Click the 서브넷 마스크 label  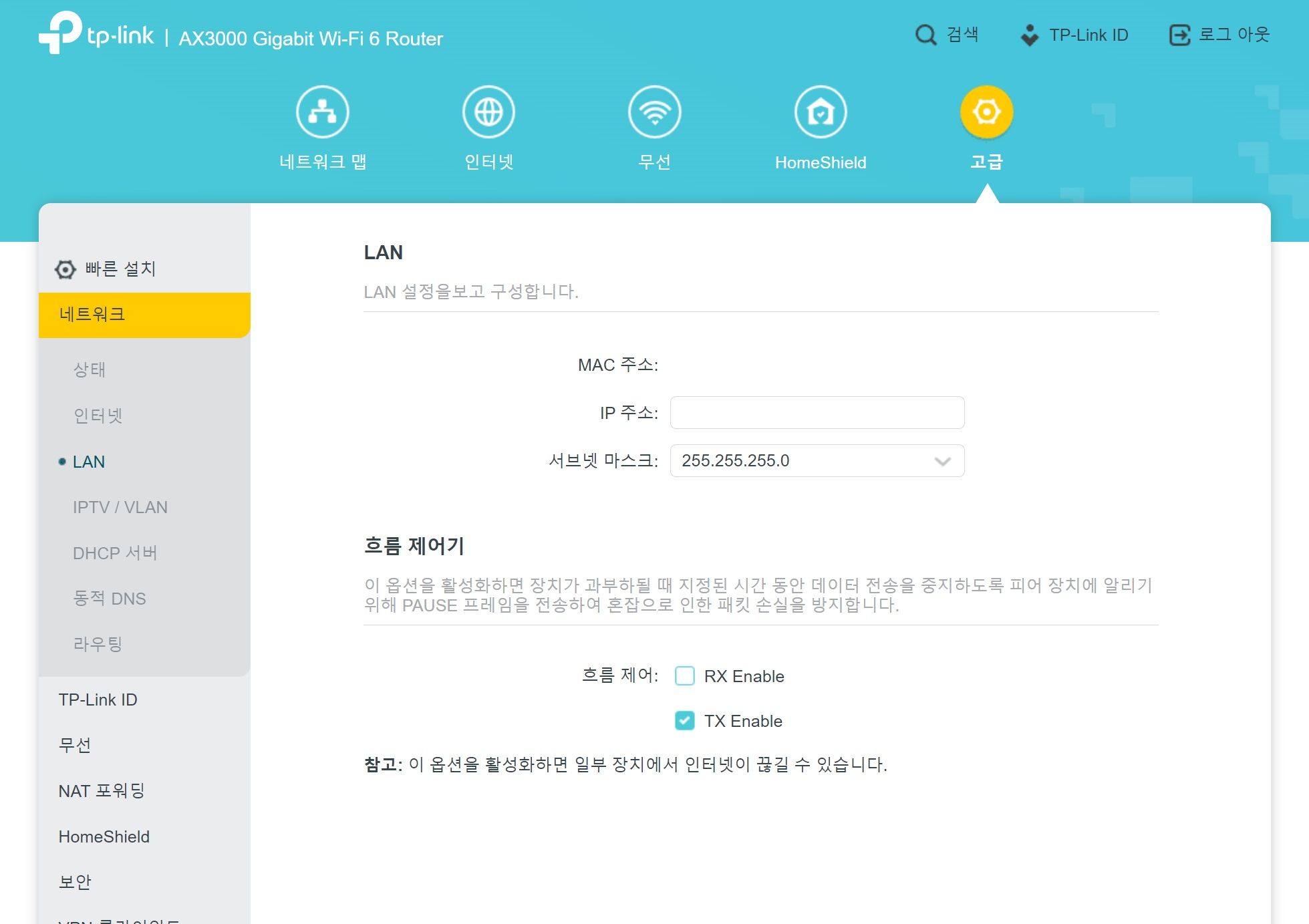pyautogui.click(x=603, y=460)
